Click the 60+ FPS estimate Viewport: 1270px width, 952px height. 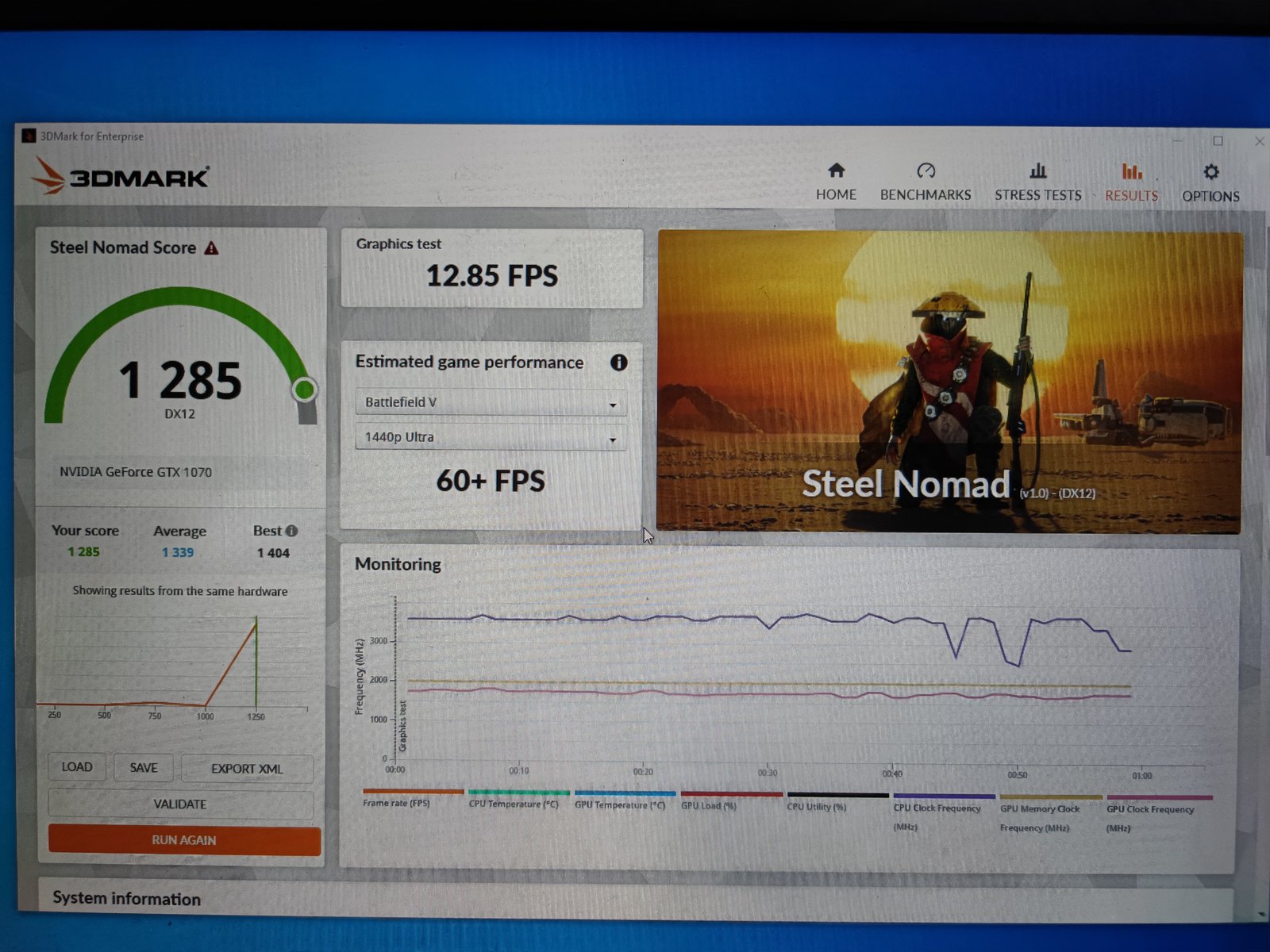(x=491, y=481)
